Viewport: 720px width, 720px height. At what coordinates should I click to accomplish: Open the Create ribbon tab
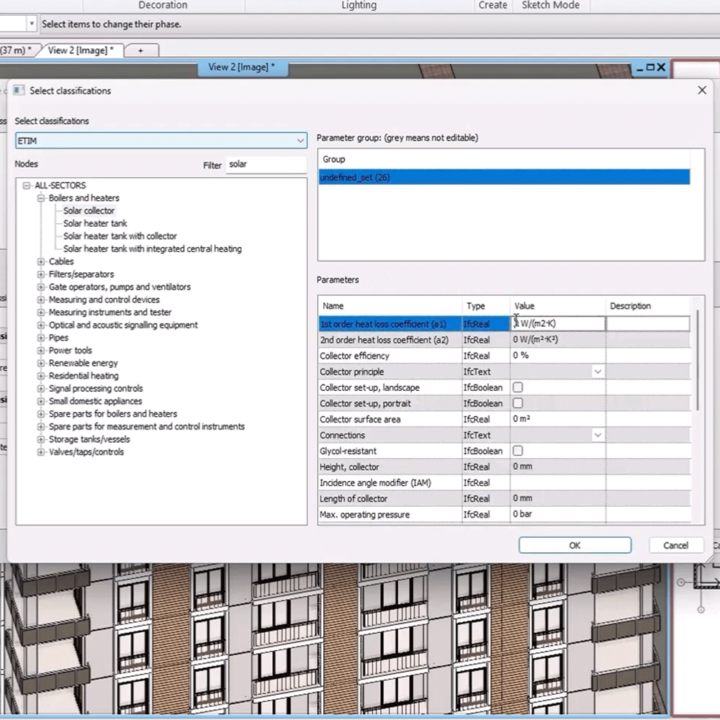pos(492,6)
